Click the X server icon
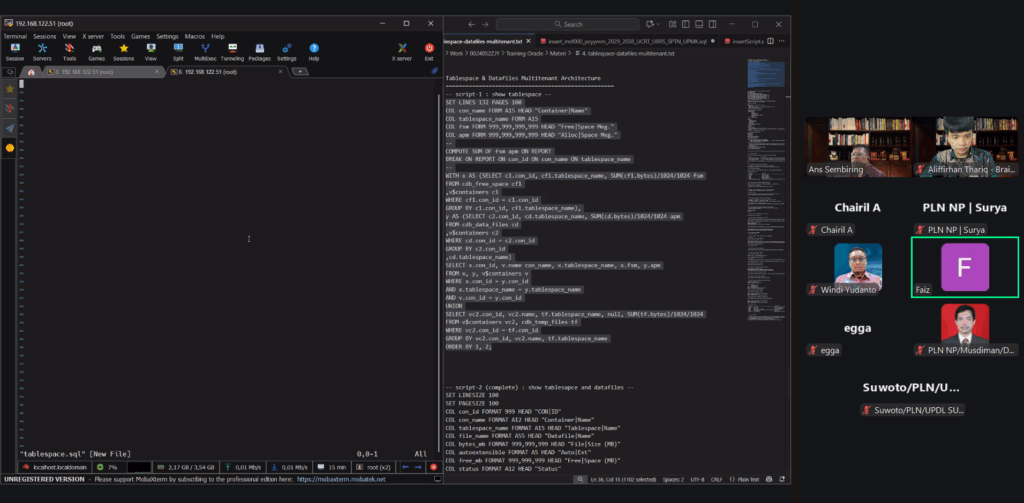The image size is (1024, 503). coord(401,51)
